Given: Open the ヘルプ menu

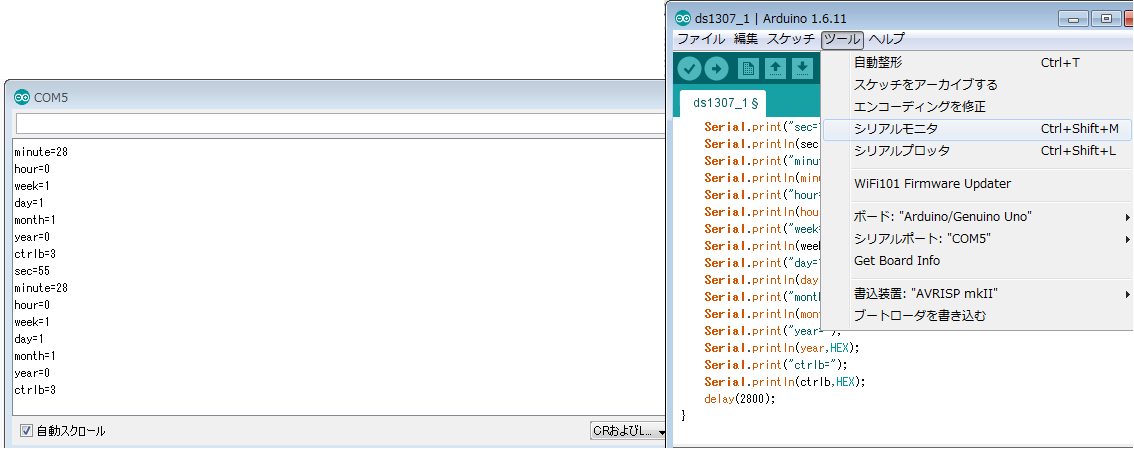Looking at the screenshot, I should coord(886,39).
